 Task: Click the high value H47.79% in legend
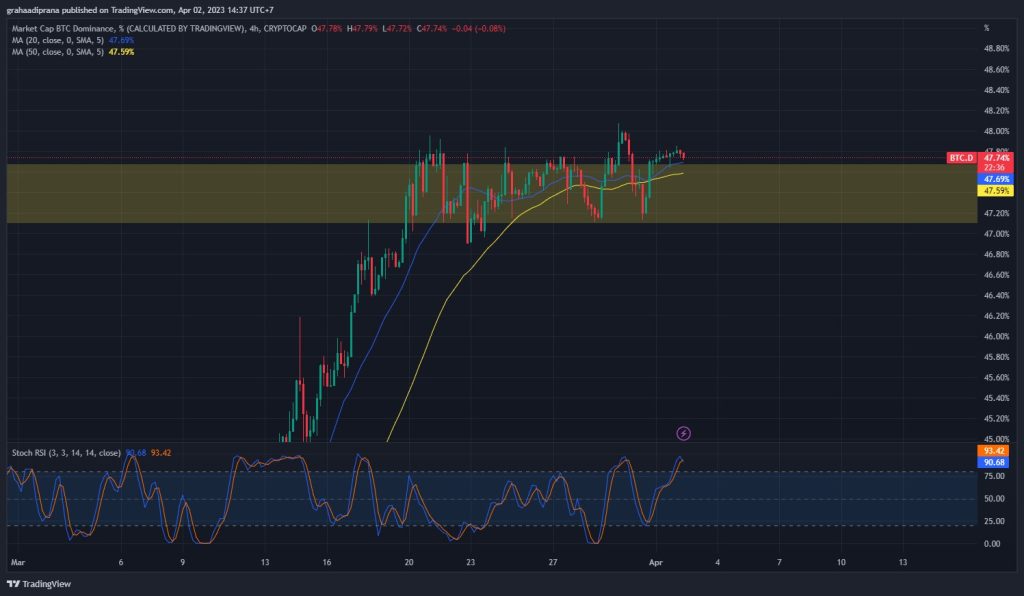pyautogui.click(x=362, y=29)
